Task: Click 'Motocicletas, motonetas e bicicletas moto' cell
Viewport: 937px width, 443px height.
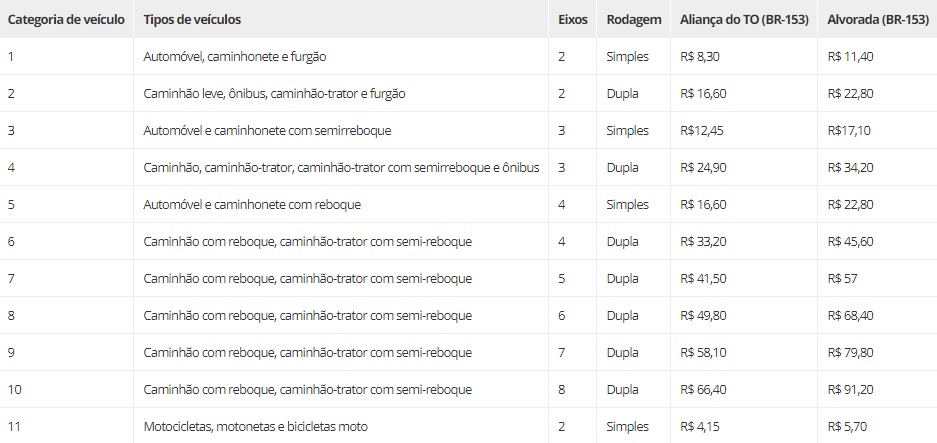Action: click(256, 427)
